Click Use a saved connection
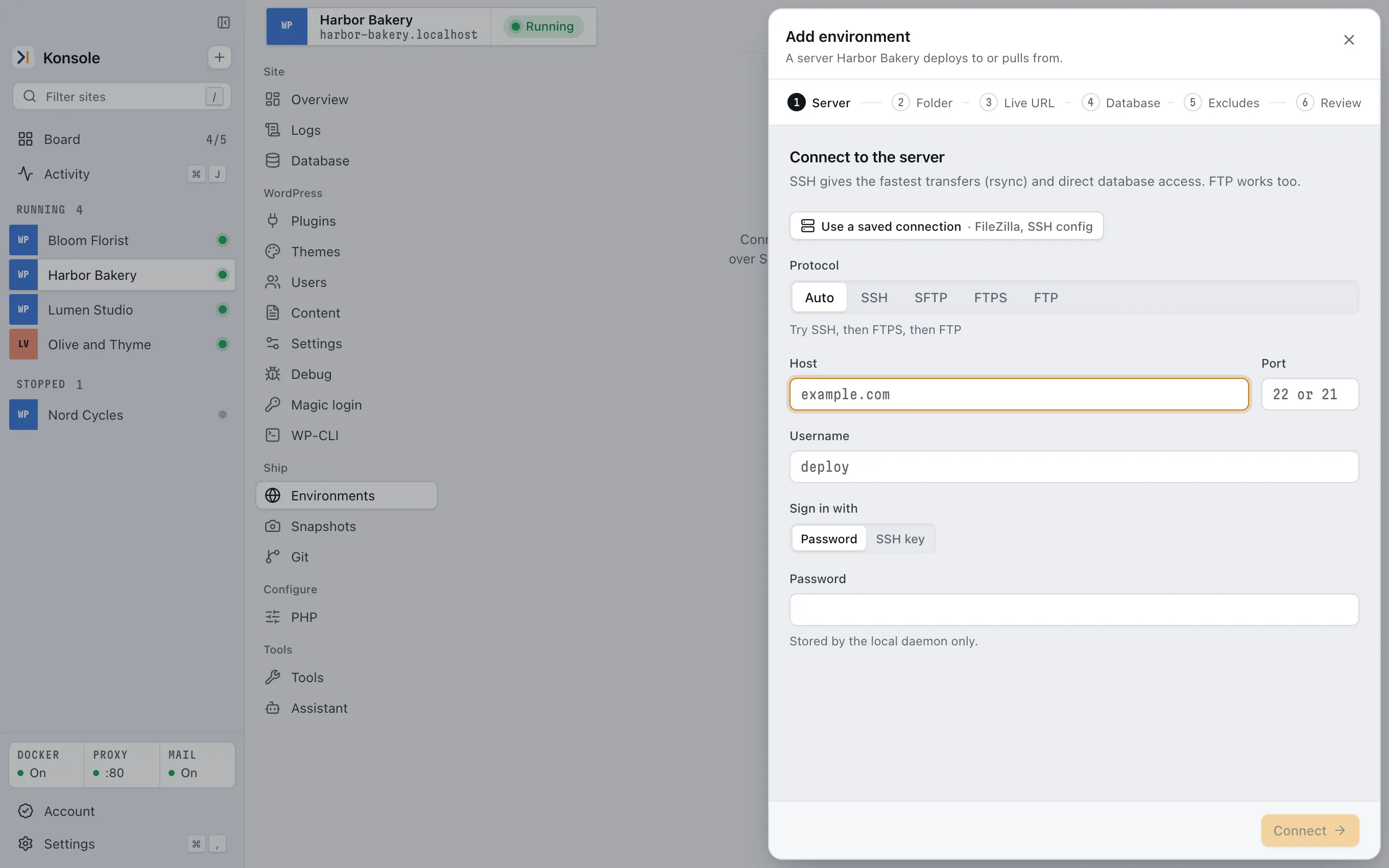This screenshot has height=868, width=1389. click(946, 226)
